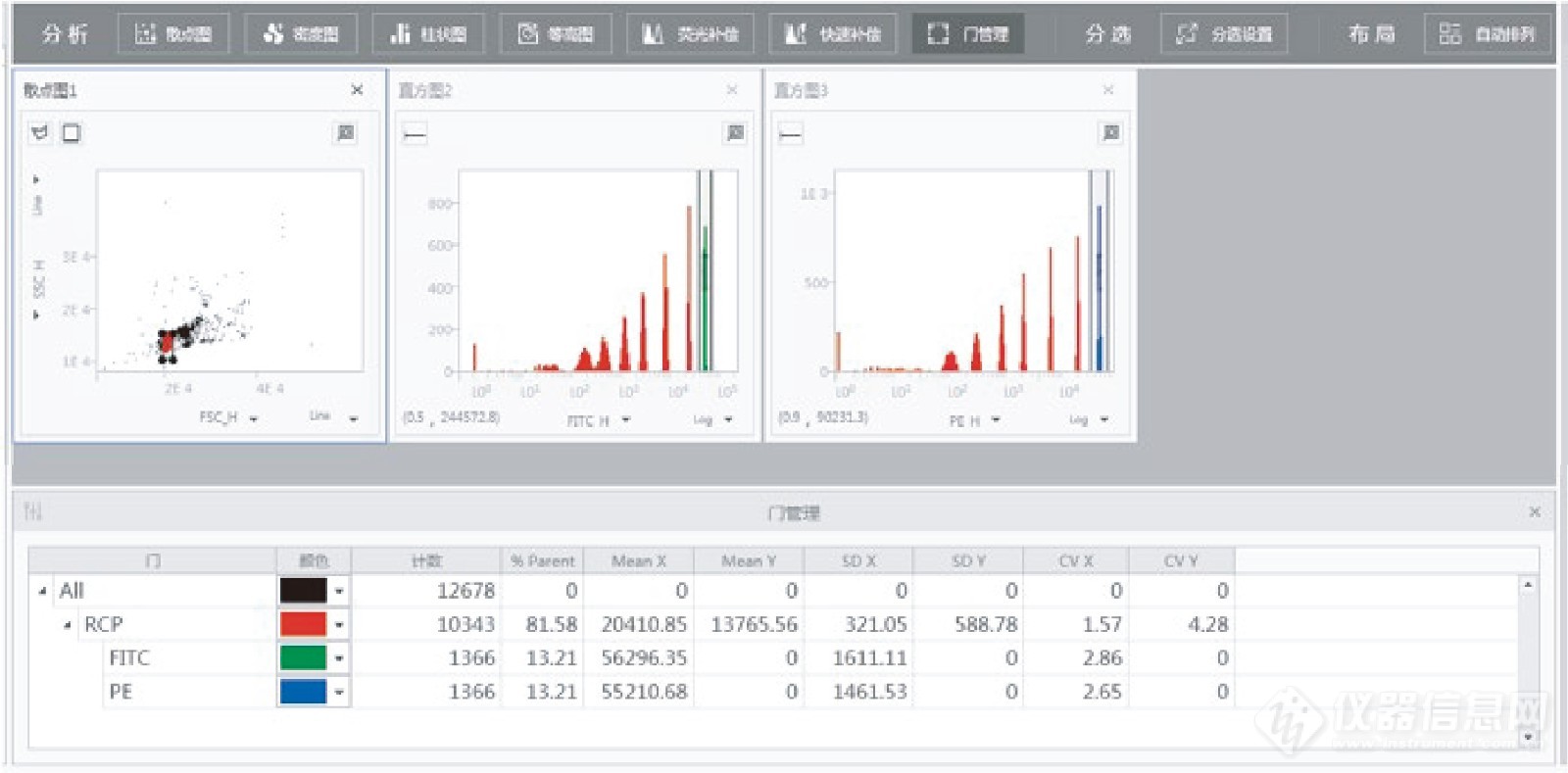Select the FITC gate row
This screenshot has width=1568, height=773.
click(x=631, y=657)
